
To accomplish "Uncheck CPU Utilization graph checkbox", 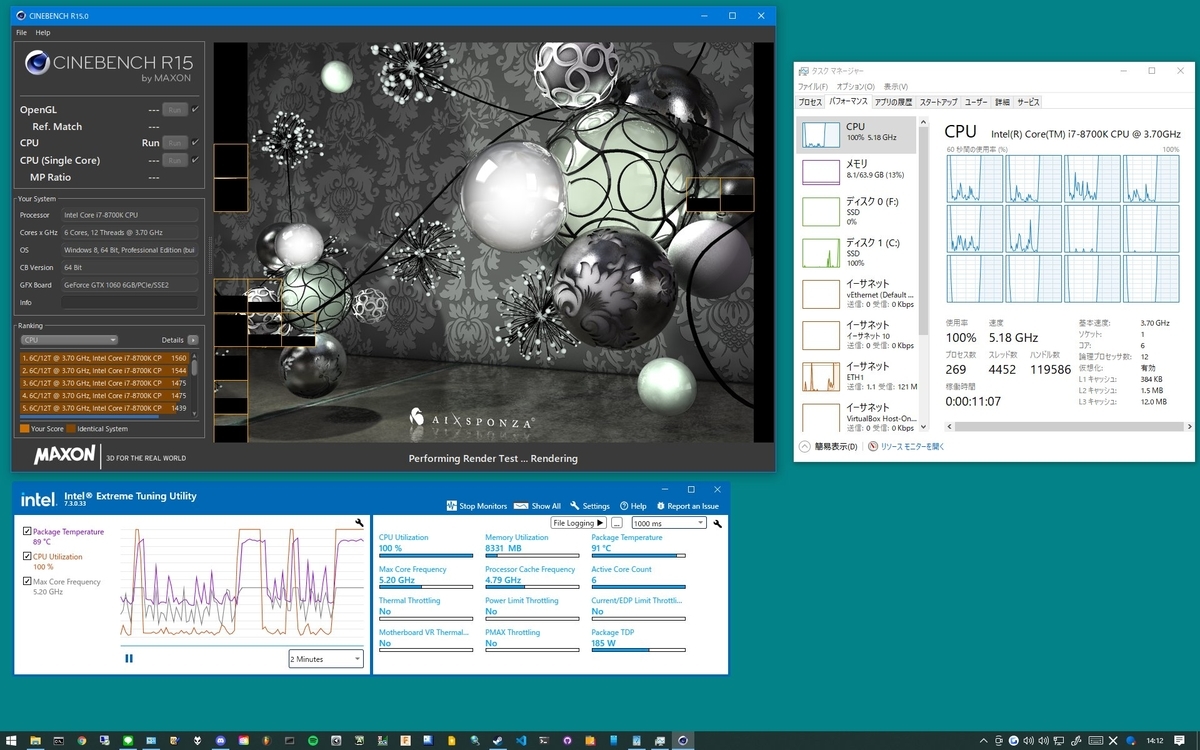I will tap(27, 557).
